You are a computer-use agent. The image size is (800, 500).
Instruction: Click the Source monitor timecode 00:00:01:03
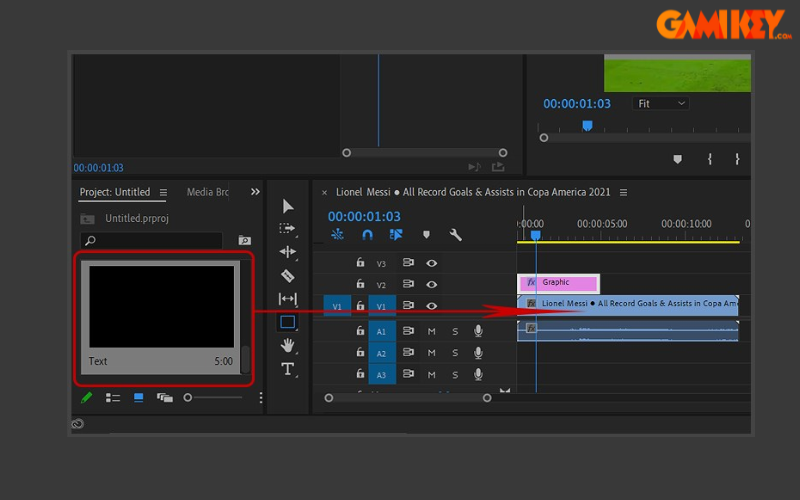98,168
